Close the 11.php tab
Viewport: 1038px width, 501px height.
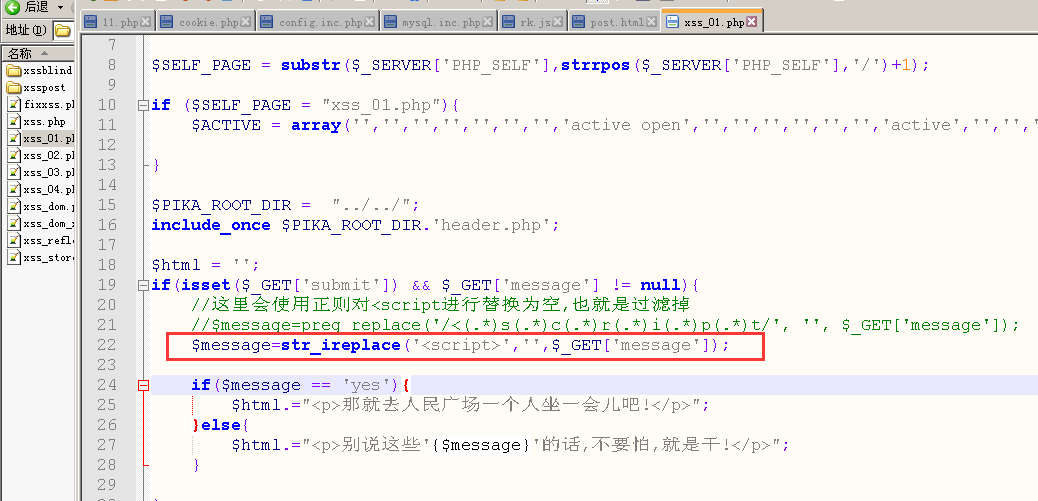[146, 22]
